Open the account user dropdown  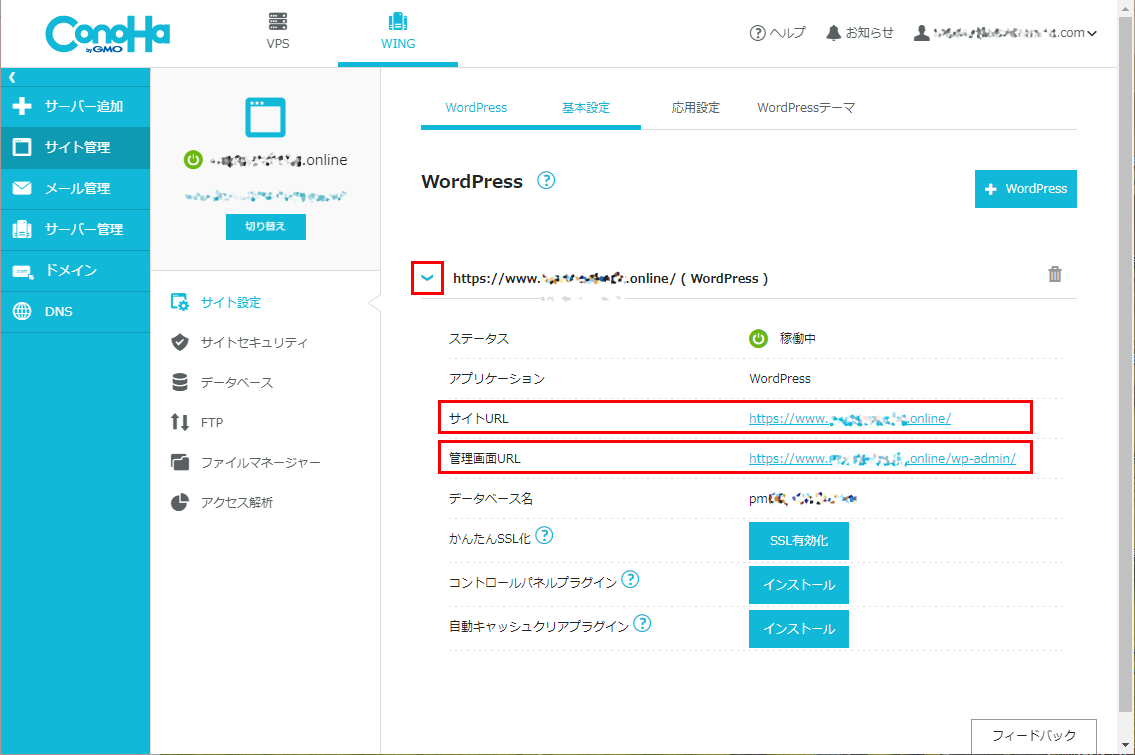coord(1005,33)
